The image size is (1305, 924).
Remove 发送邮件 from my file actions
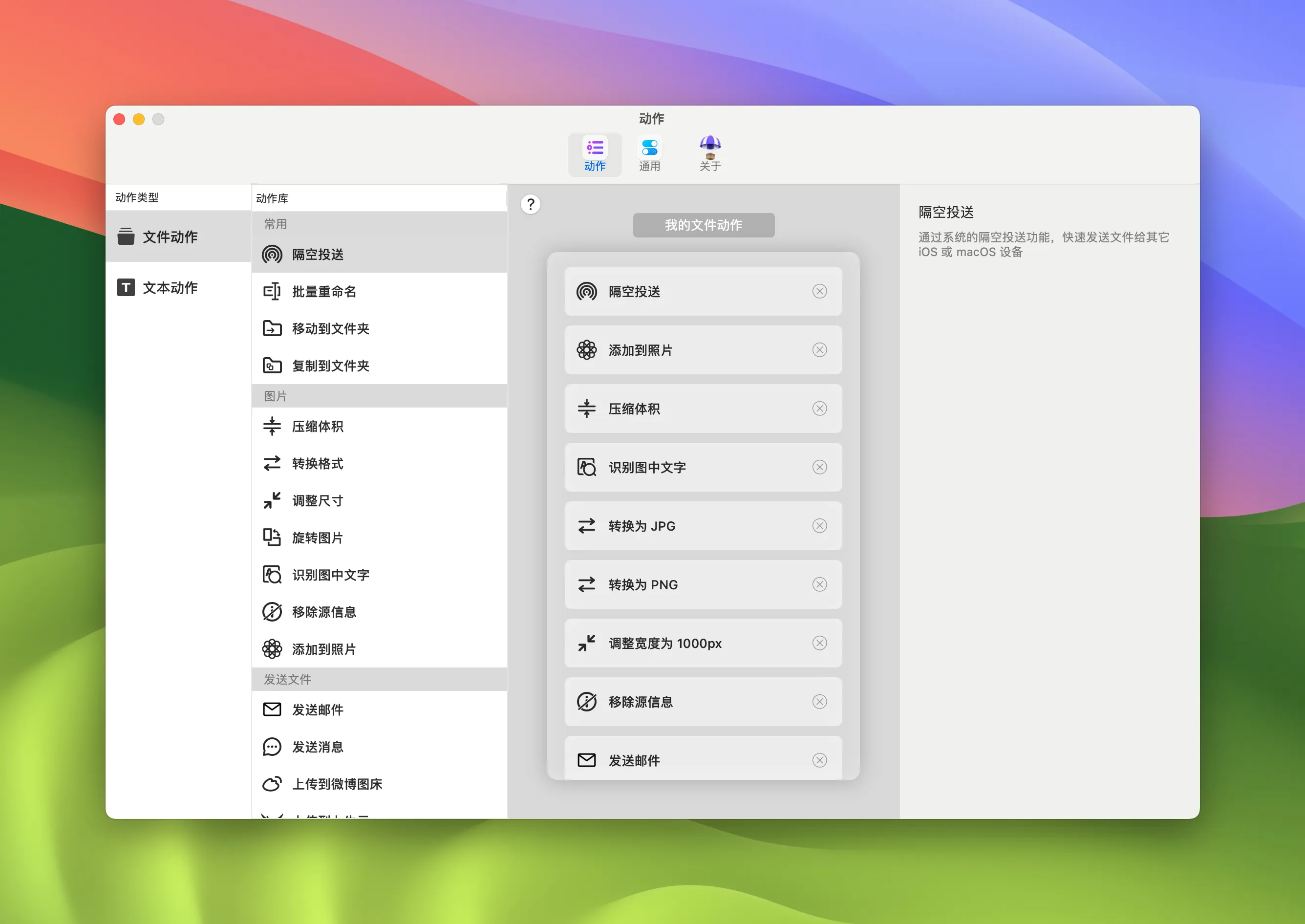(819, 760)
